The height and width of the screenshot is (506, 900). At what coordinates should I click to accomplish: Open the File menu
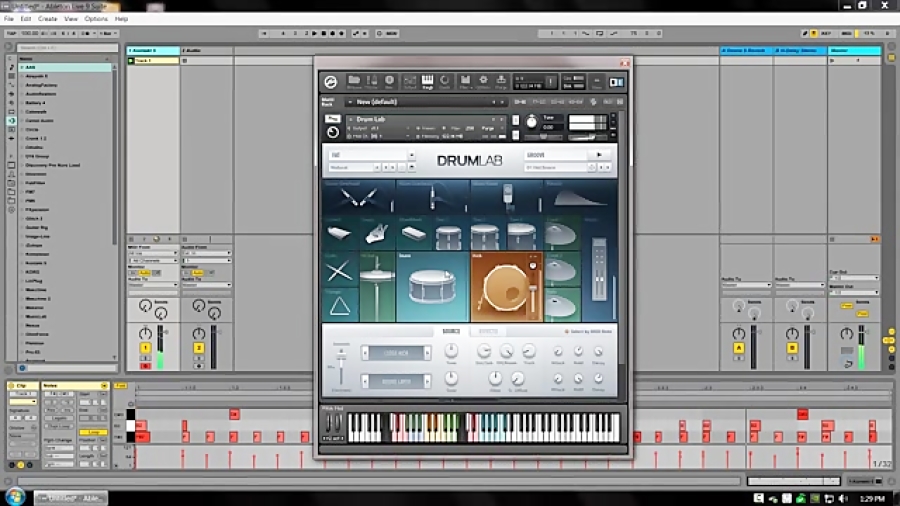pyautogui.click(x=9, y=19)
